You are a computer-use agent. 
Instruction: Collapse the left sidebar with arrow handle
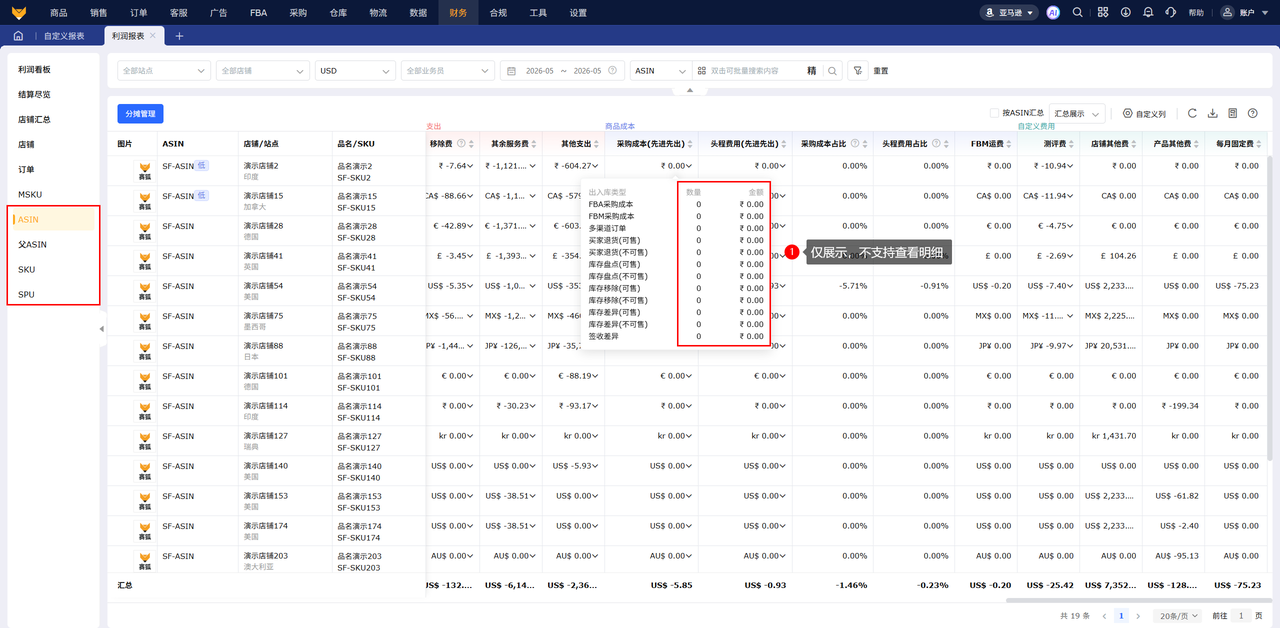click(101, 328)
